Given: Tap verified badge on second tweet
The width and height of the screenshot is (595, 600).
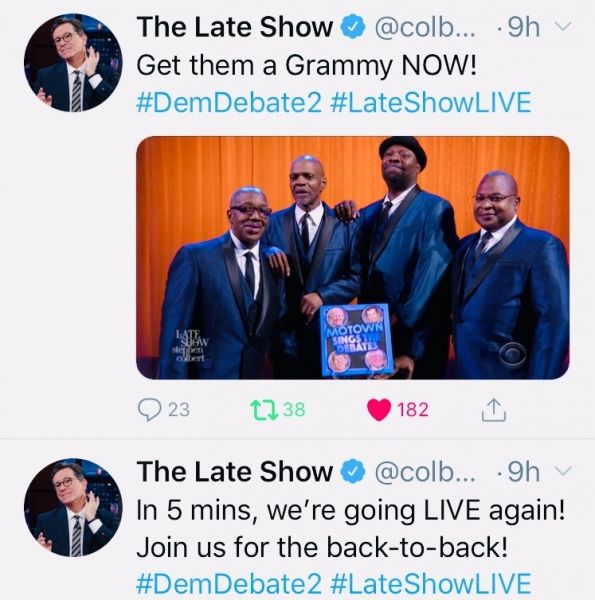Looking at the screenshot, I should click(353, 471).
